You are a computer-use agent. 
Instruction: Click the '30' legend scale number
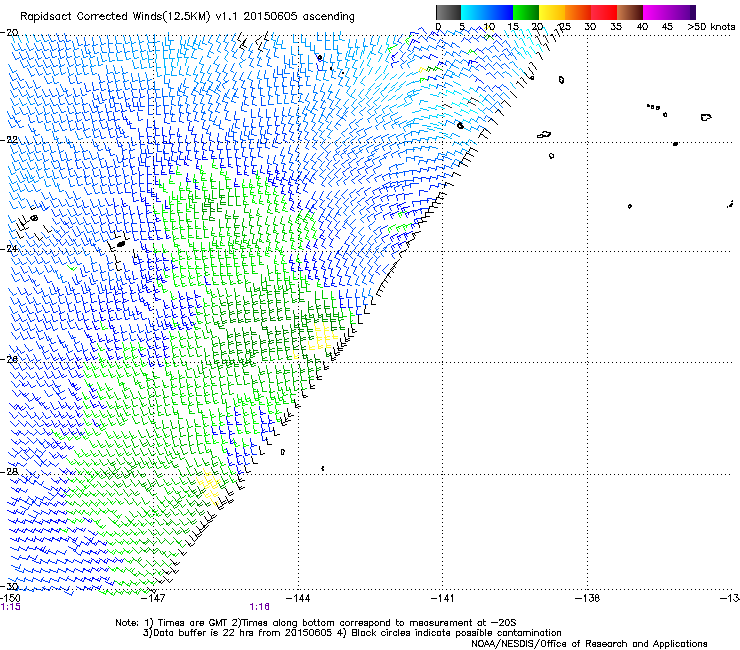[590, 27]
